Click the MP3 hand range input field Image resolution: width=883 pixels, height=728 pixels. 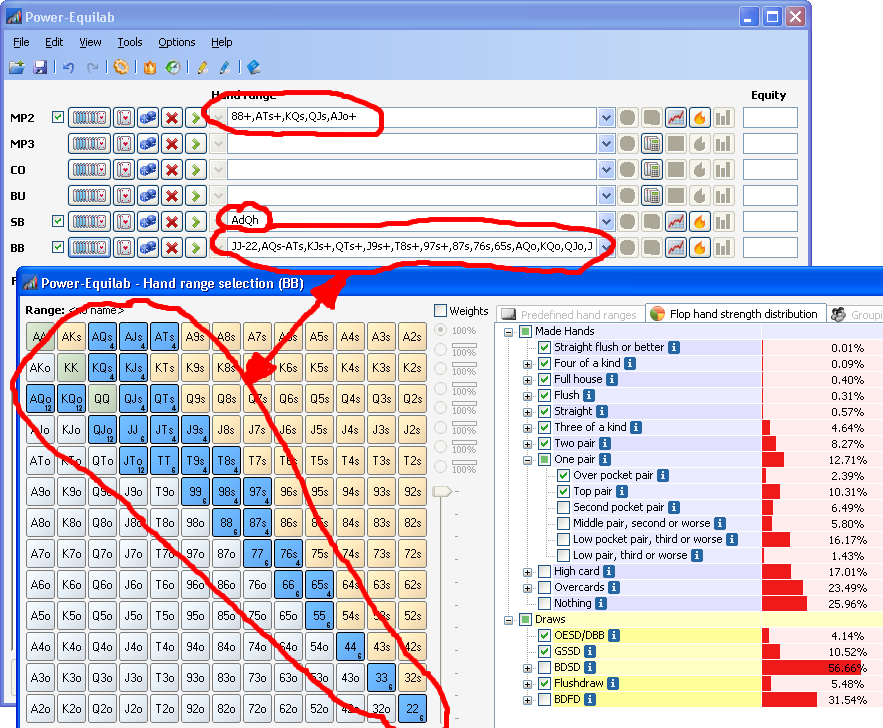[412, 144]
